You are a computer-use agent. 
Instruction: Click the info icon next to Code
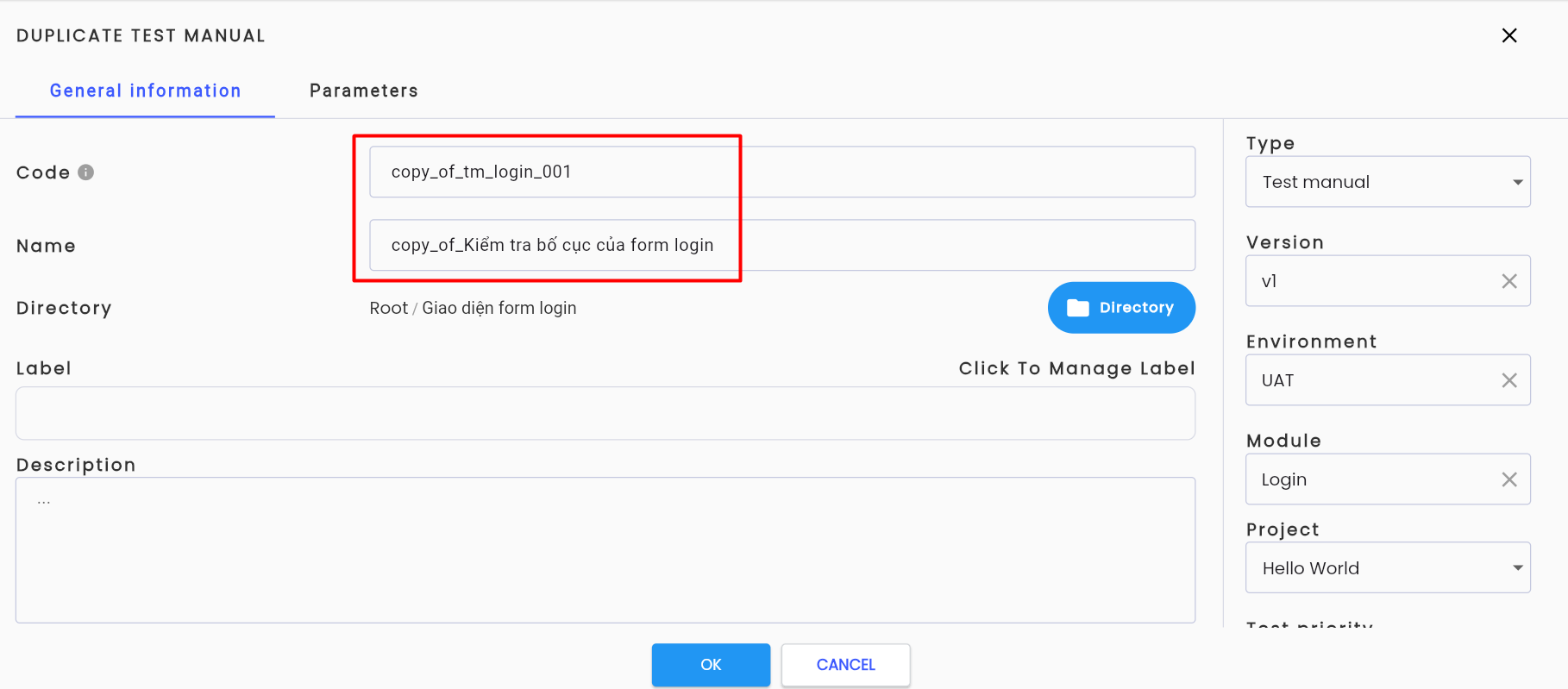coord(85,172)
